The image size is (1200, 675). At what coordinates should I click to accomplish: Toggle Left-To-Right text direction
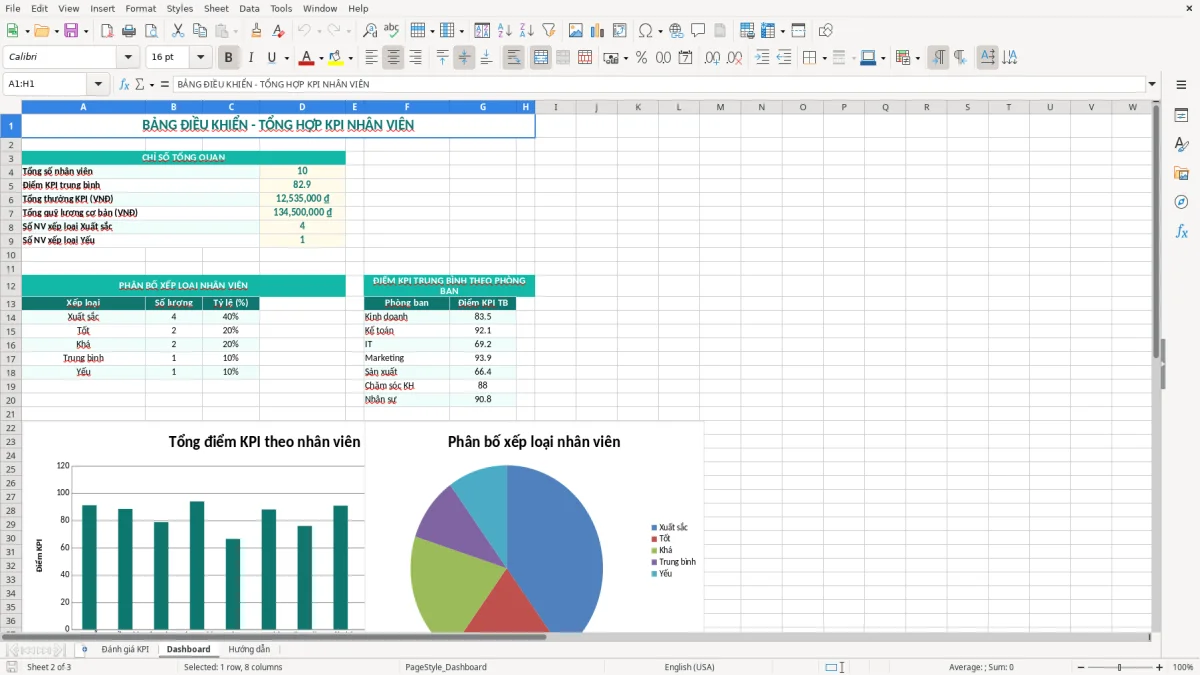coord(937,58)
